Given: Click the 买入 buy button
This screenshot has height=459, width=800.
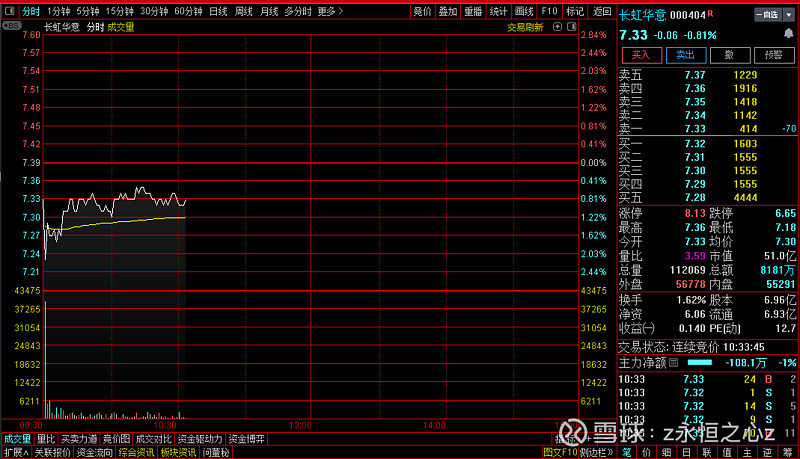Looking at the screenshot, I should pyautogui.click(x=641, y=55).
